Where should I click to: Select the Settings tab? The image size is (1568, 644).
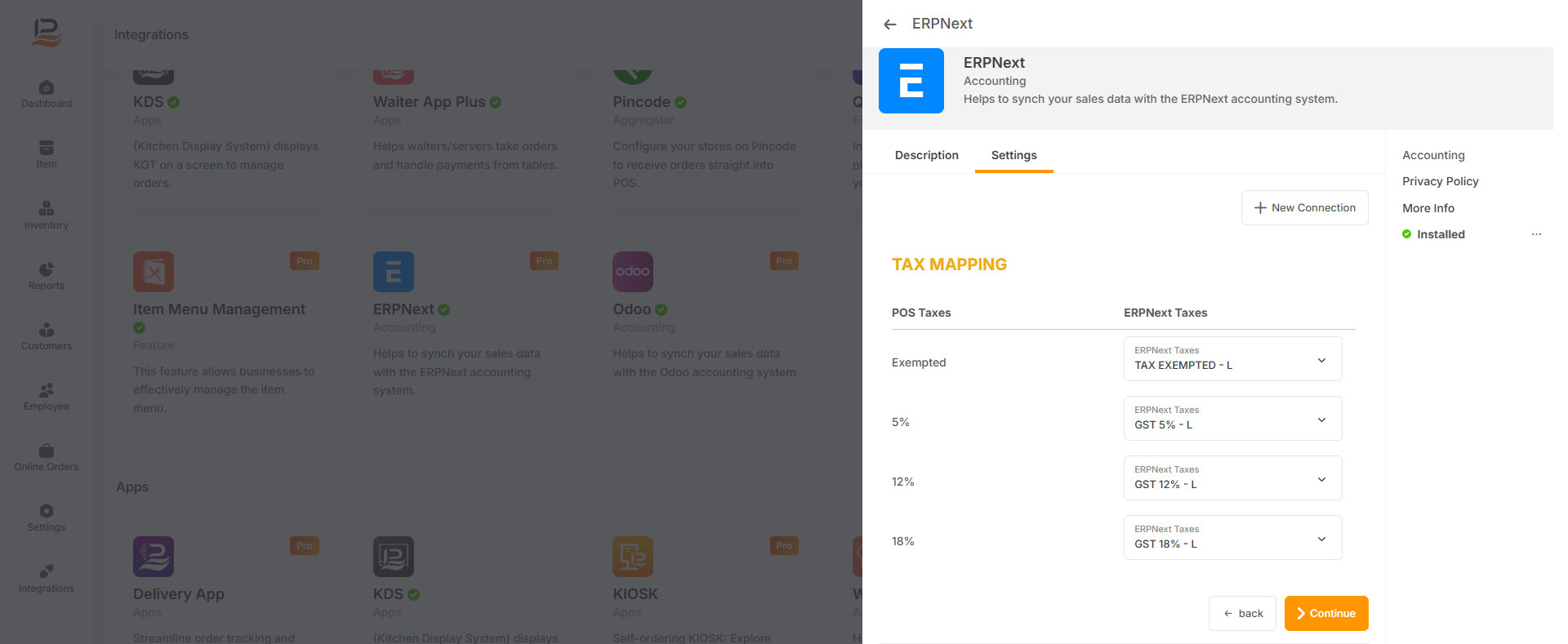[1013, 155]
